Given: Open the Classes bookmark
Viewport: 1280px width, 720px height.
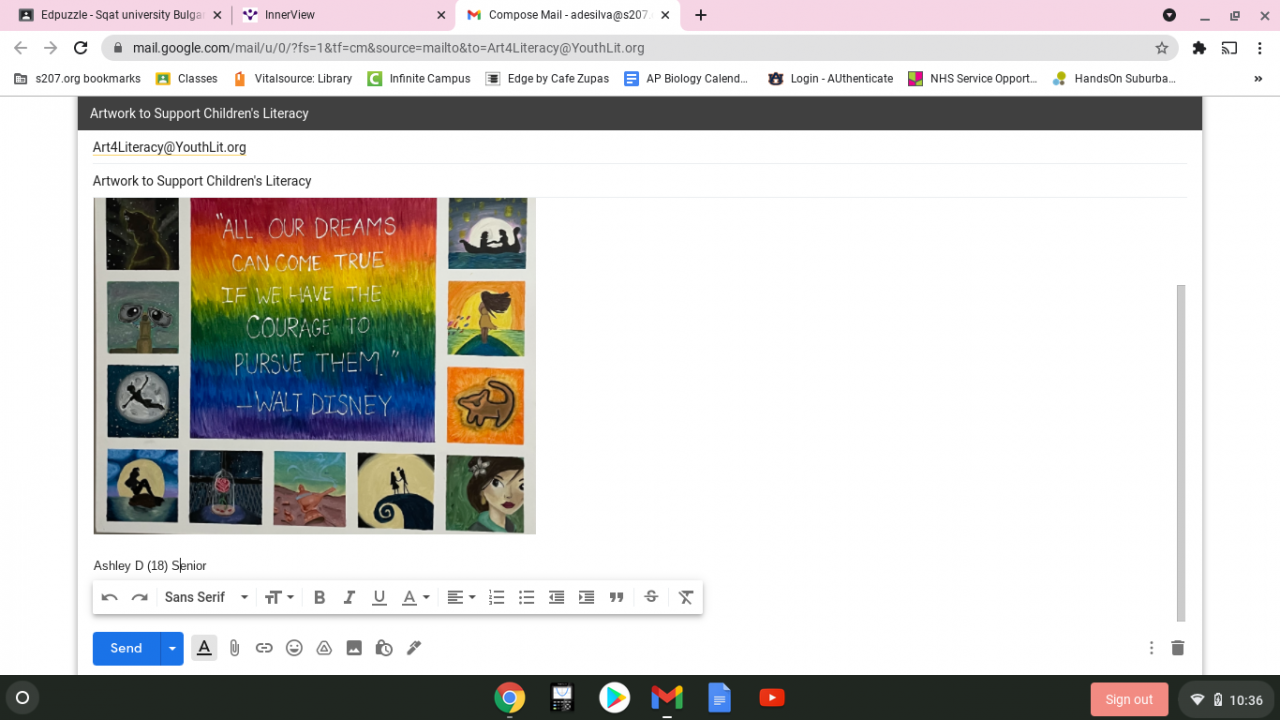Looking at the screenshot, I should (187, 79).
